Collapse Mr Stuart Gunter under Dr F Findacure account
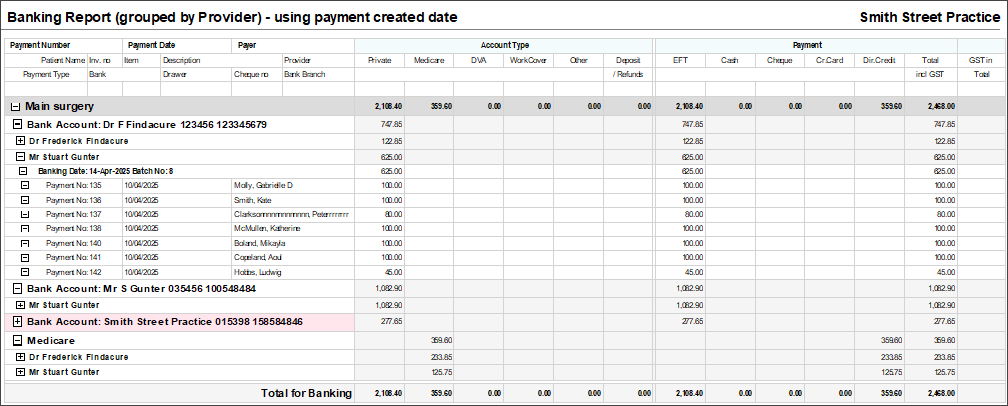1008x406 pixels. tap(21, 157)
